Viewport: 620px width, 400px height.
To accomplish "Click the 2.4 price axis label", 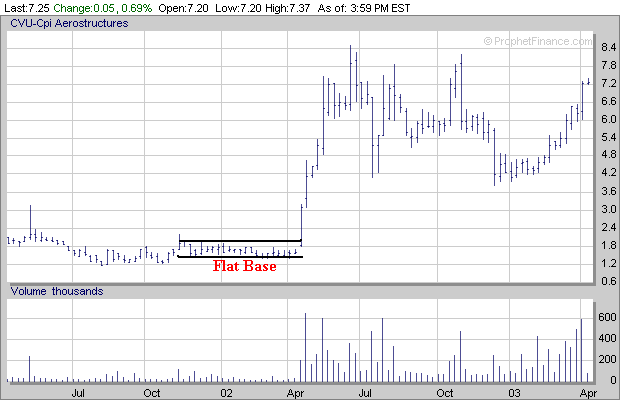I will click(x=609, y=227).
